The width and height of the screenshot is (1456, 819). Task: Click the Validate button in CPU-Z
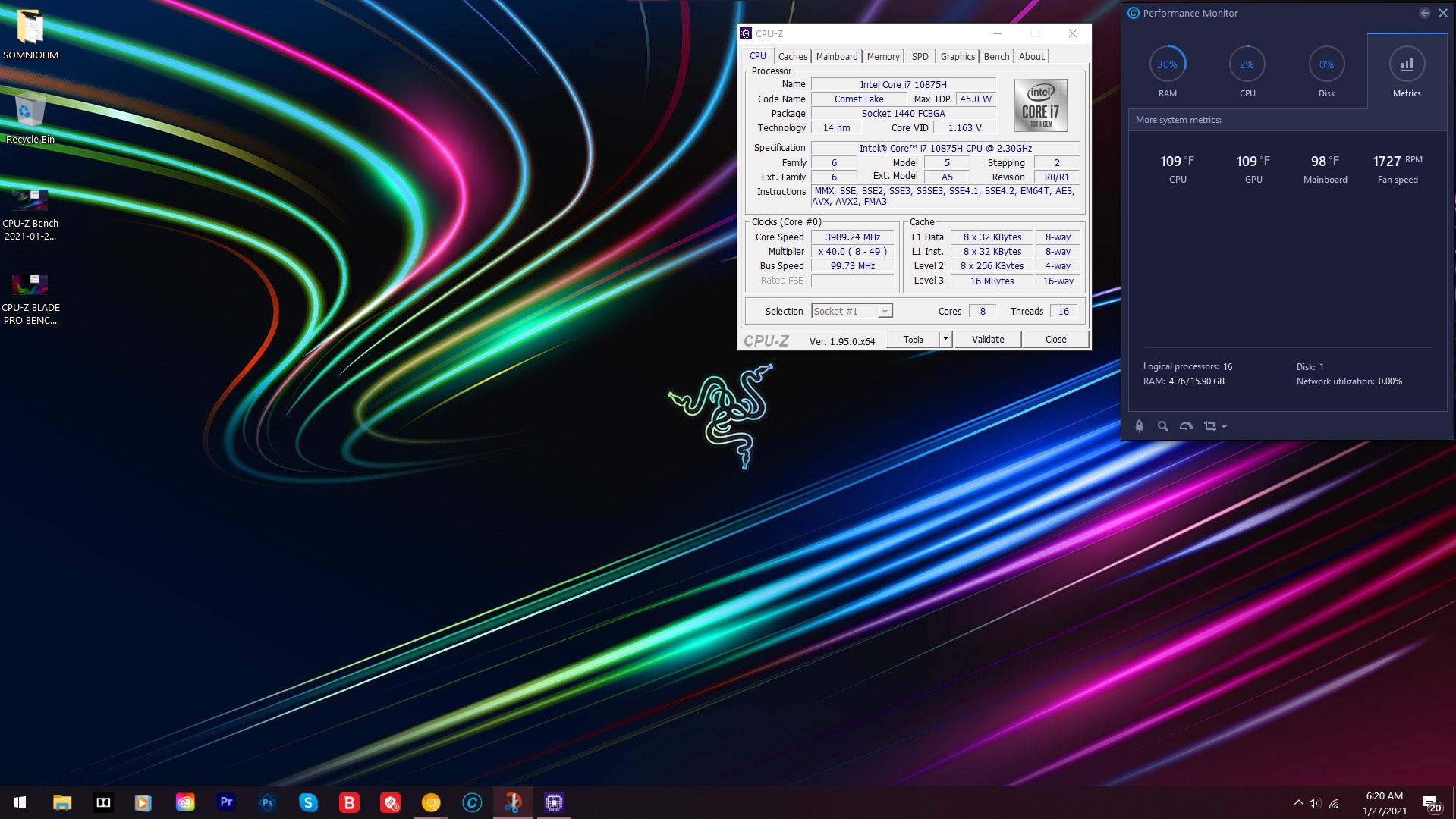[988, 339]
